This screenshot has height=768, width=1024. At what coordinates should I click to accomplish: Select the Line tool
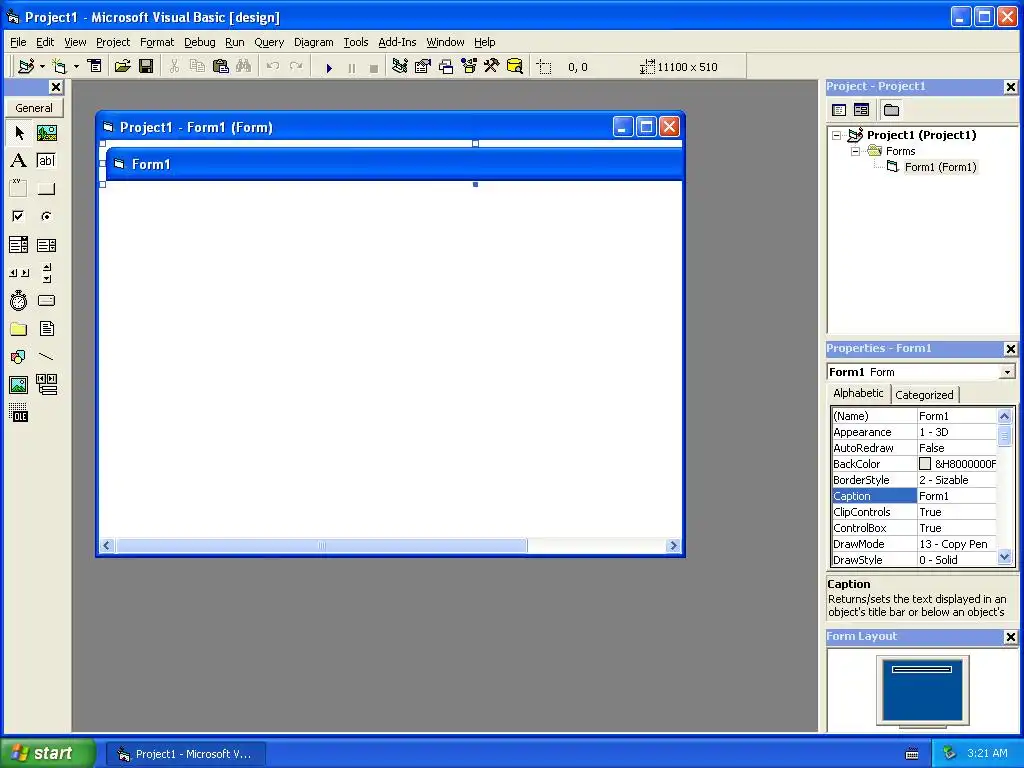point(46,357)
